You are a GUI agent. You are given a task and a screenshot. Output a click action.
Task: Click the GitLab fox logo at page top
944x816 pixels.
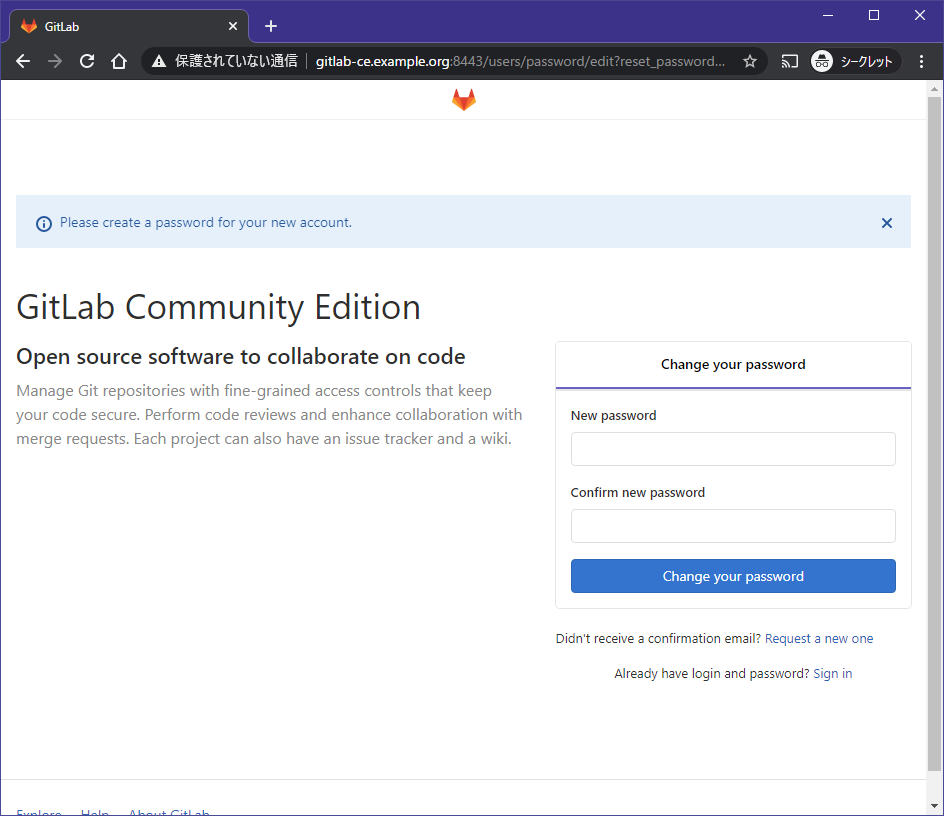[464, 100]
